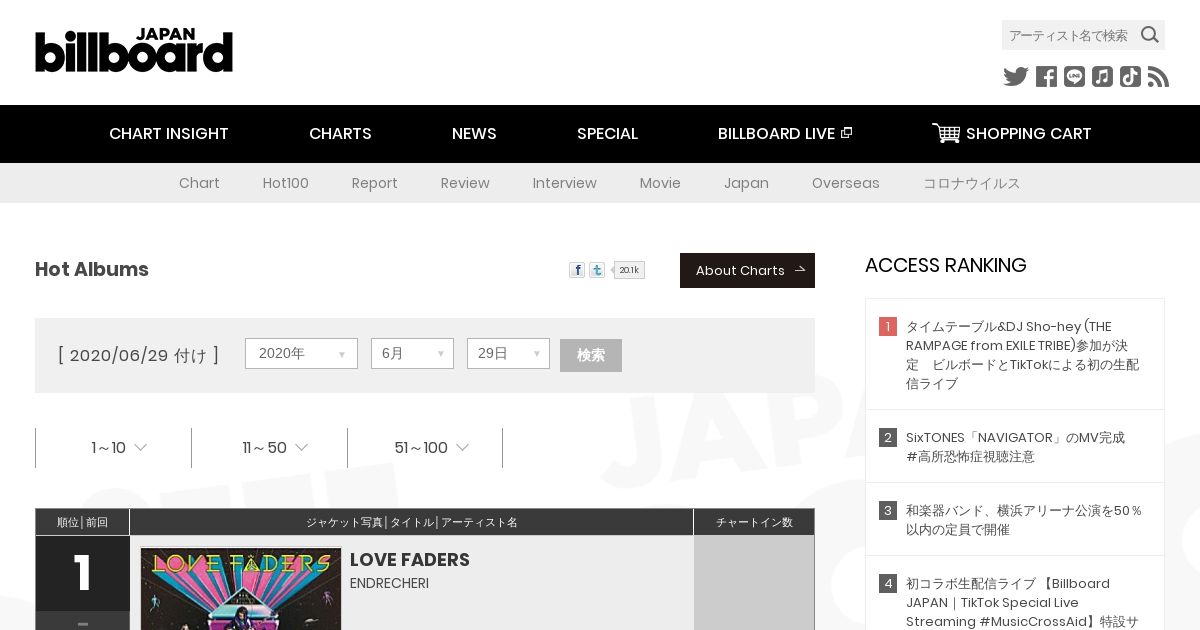Open the LOVE FADERS album title
This screenshot has height=630, width=1200.
410,560
